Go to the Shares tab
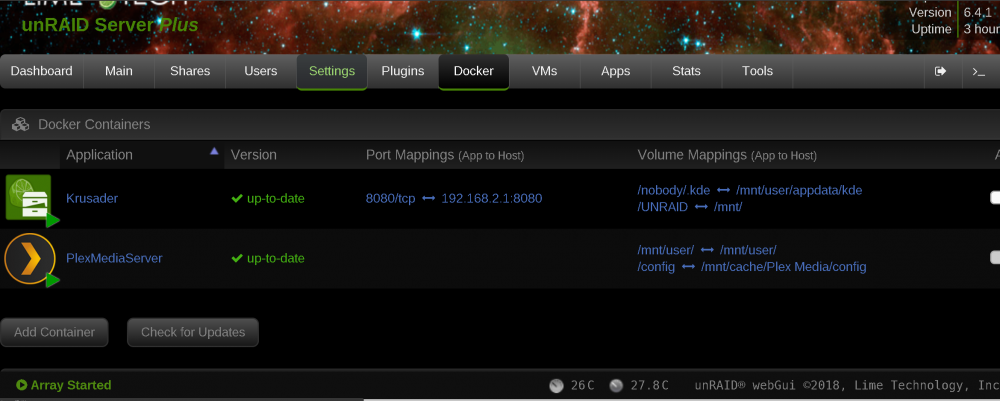The height and width of the screenshot is (401, 1000). [x=190, y=71]
